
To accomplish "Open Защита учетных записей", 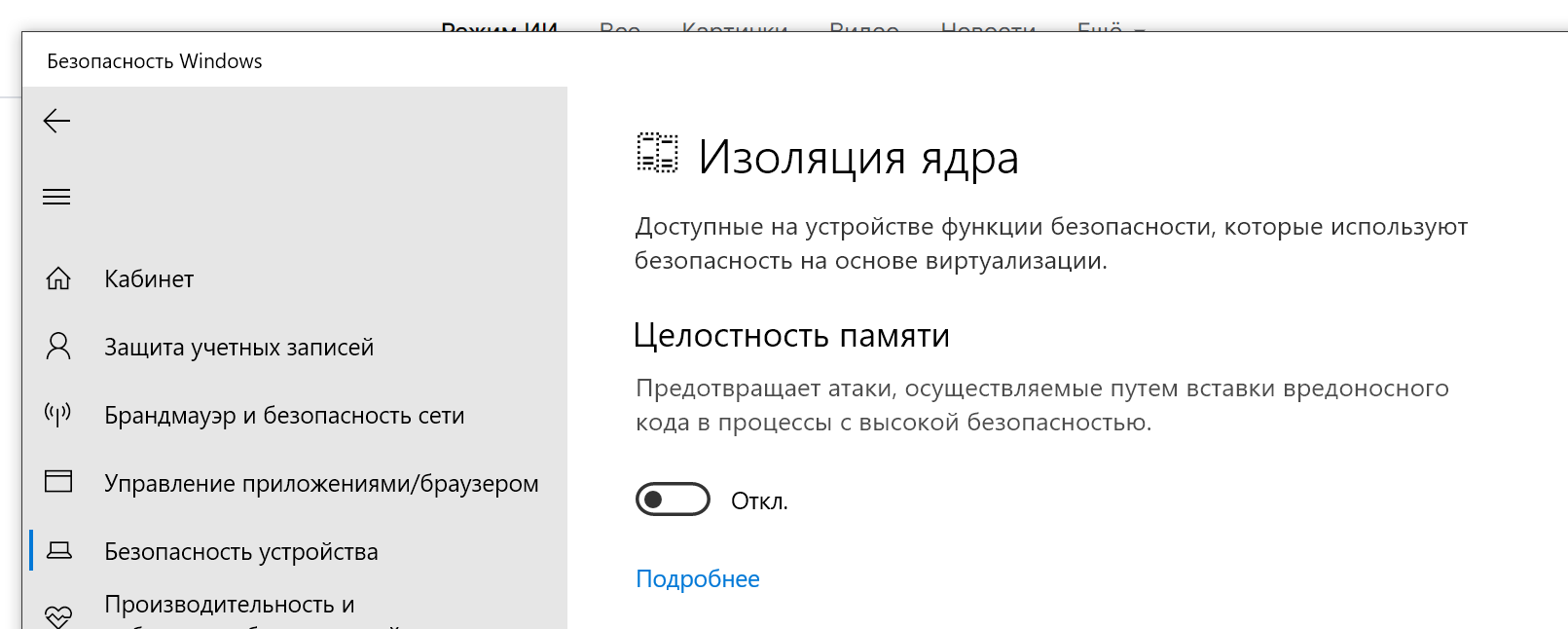I will 238,348.
